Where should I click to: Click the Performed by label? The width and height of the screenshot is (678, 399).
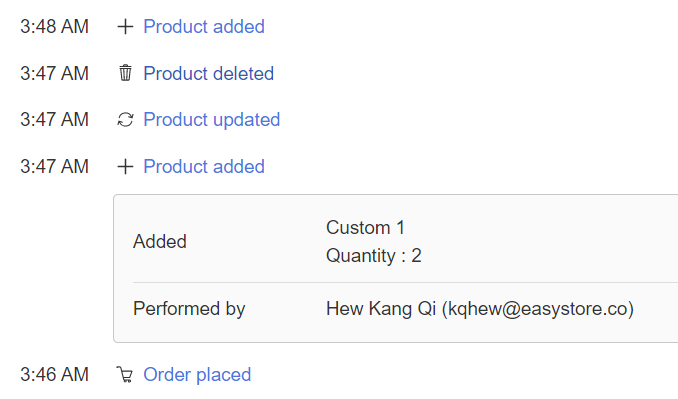click(189, 309)
